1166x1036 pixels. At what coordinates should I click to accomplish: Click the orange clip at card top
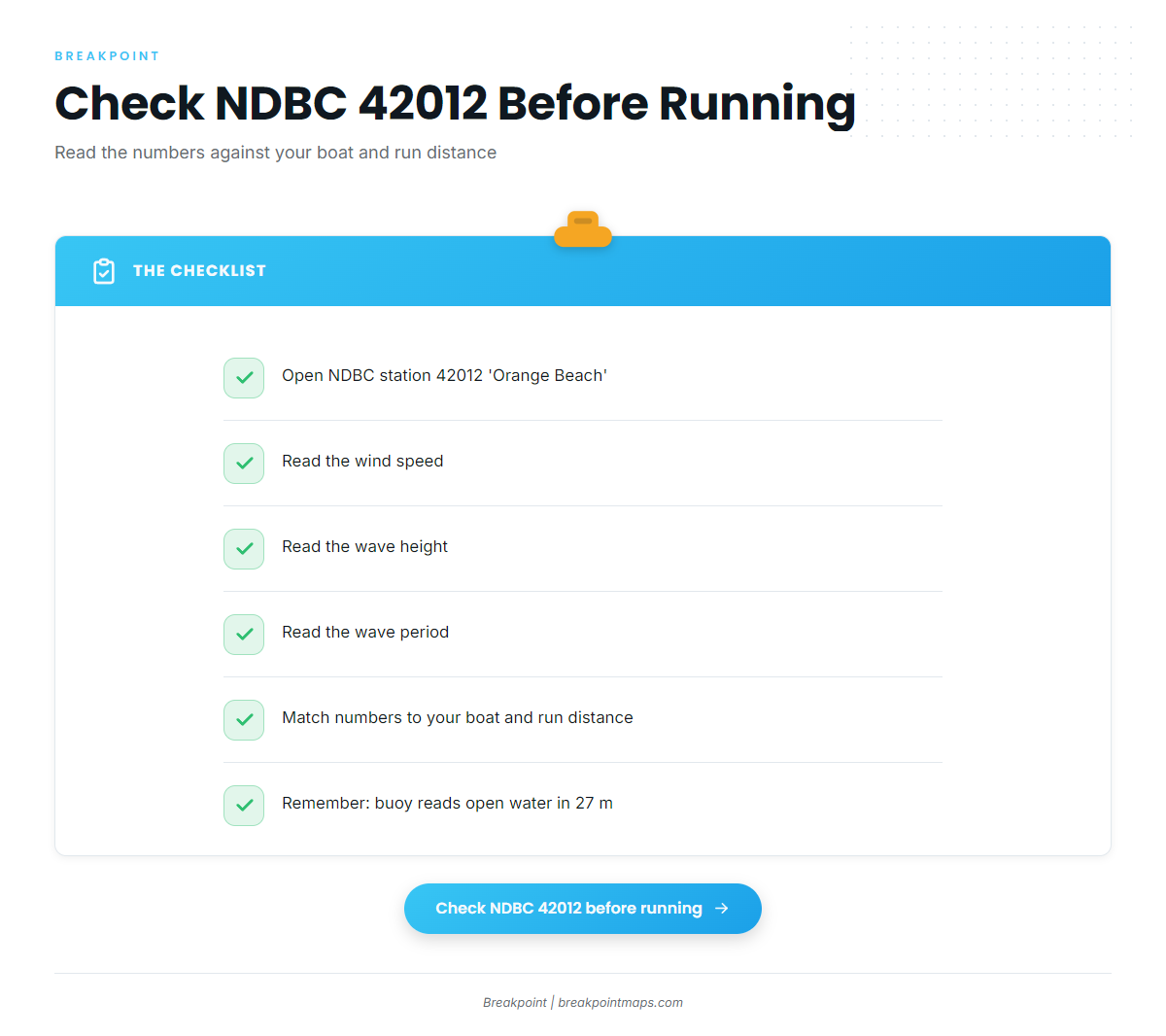point(583,229)
